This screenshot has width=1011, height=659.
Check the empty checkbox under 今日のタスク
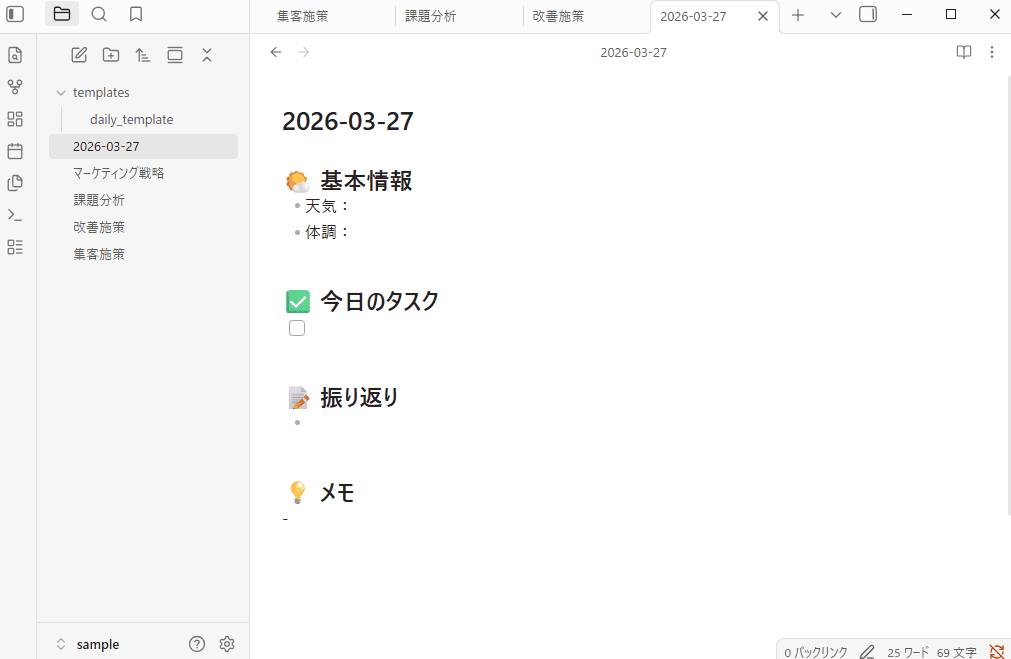click(296, 327)
